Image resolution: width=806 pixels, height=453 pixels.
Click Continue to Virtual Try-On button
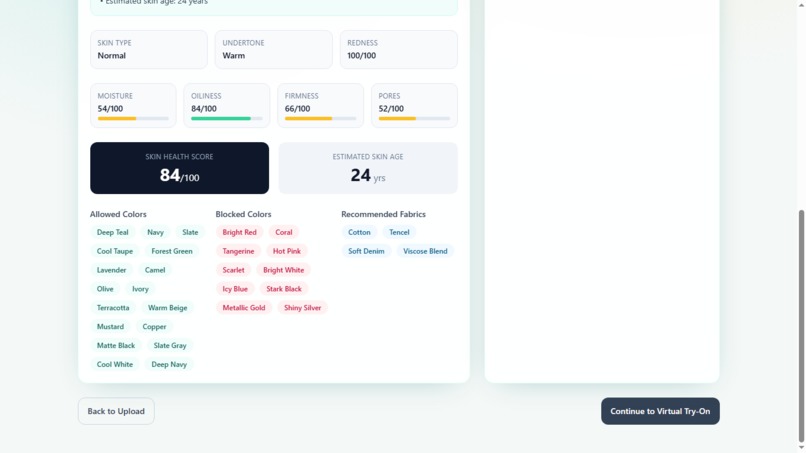[660, 411]
